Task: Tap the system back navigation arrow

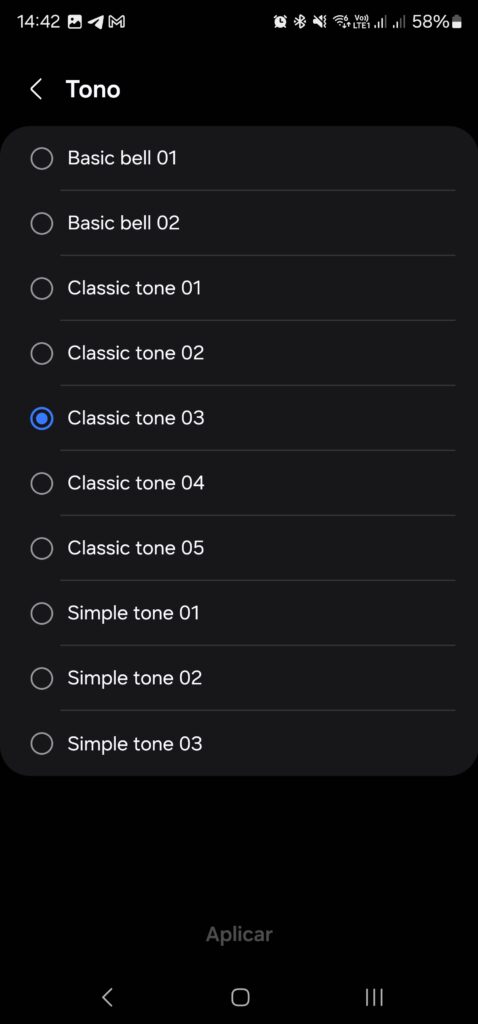Action: tap(108, 997)
